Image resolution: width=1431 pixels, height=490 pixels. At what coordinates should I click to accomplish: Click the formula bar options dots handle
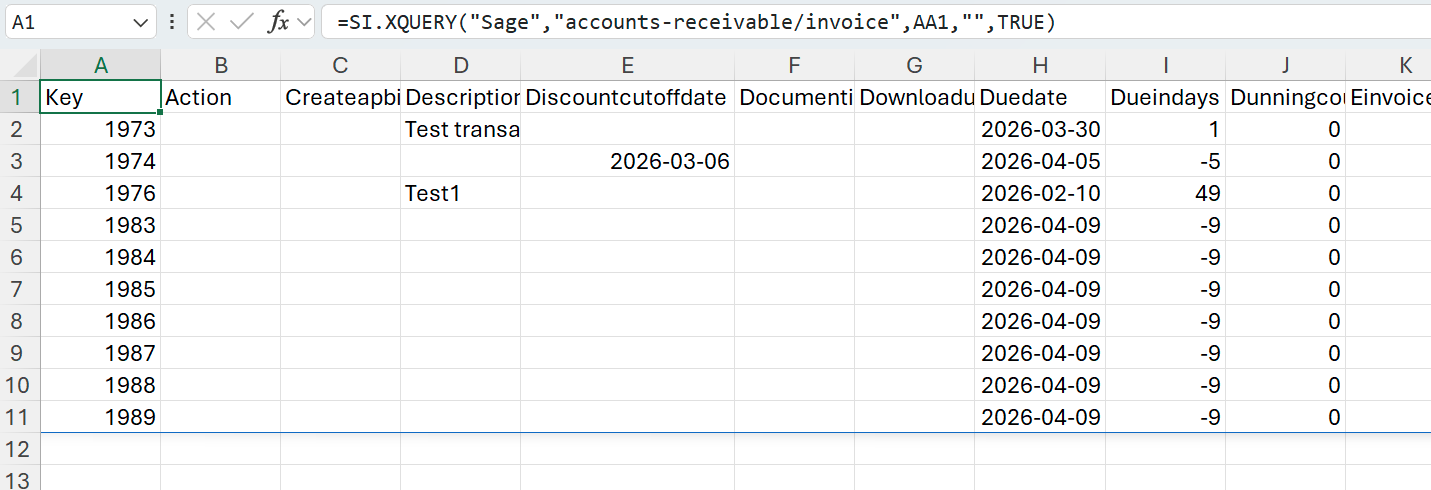[x=172, y=22]
